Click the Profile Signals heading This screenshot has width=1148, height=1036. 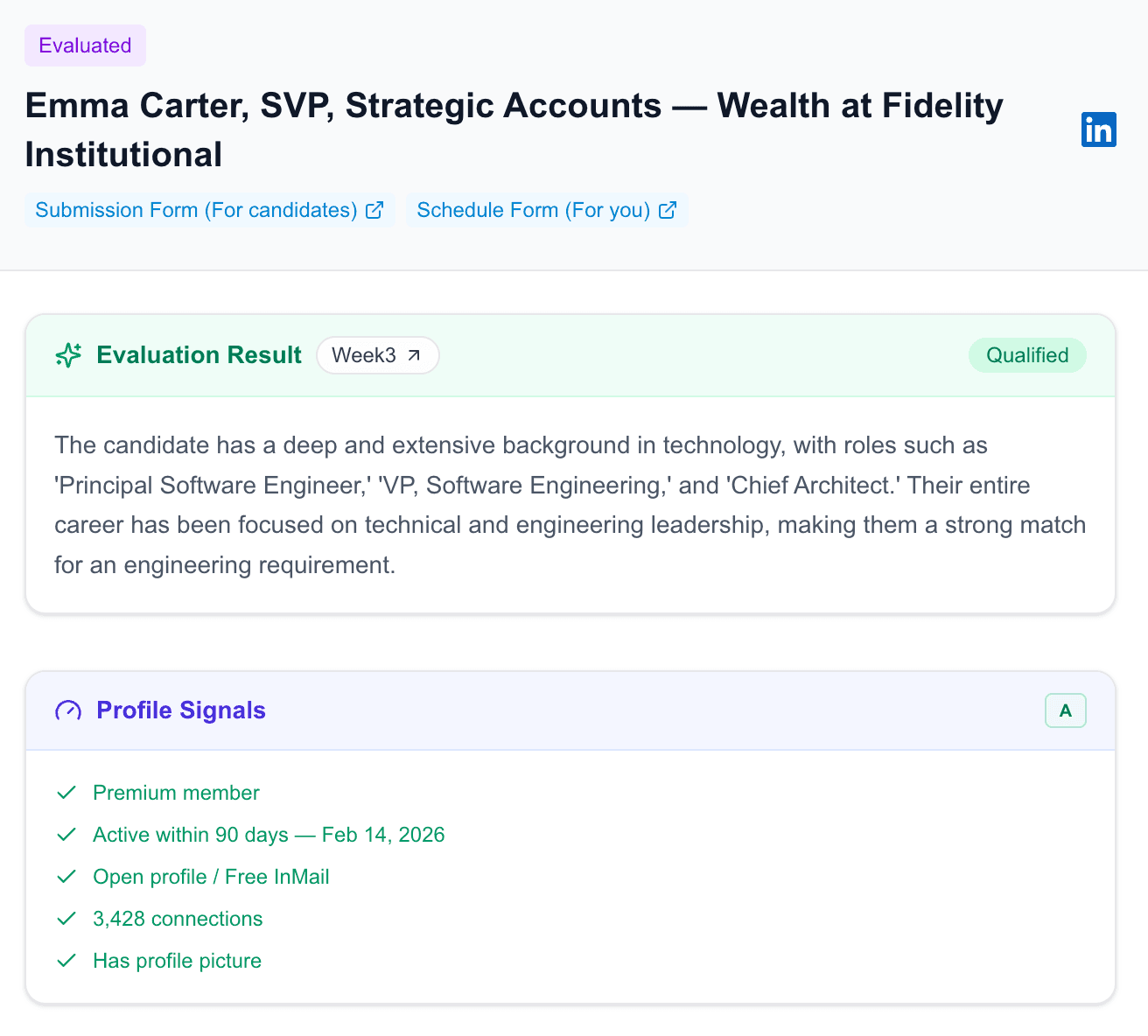(x=181, y=710)
